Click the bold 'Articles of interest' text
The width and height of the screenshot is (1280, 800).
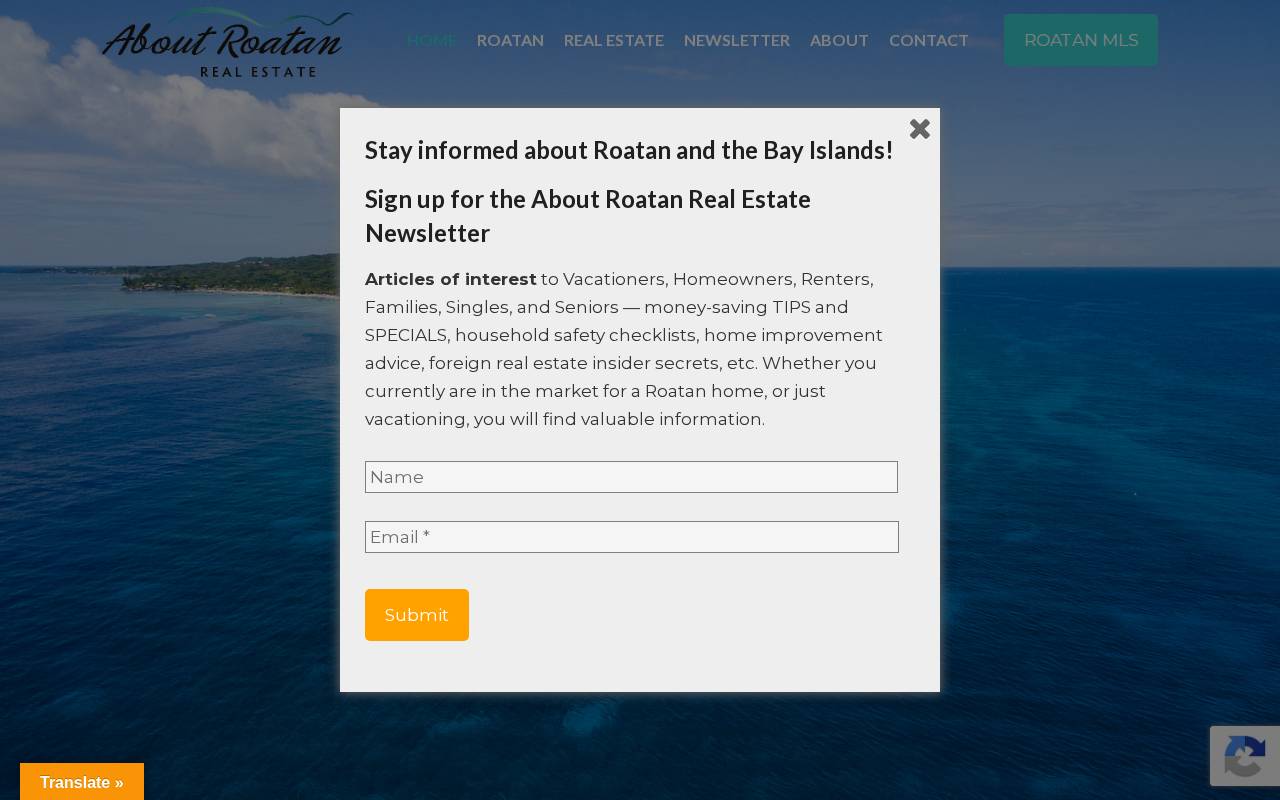451,279
